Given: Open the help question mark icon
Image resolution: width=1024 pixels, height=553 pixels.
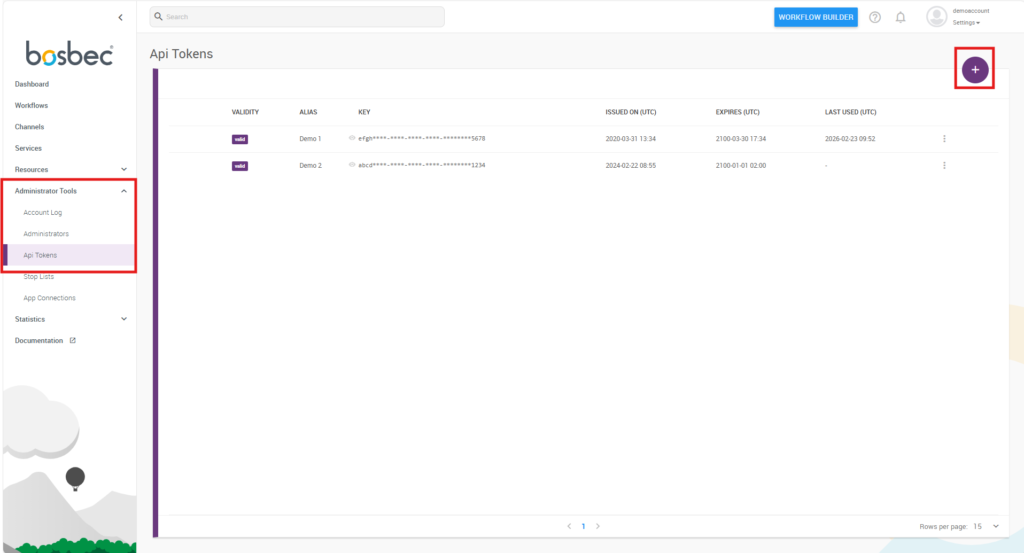Looking at the screenshot, I should pyautogui.click(x=875, y=17).
